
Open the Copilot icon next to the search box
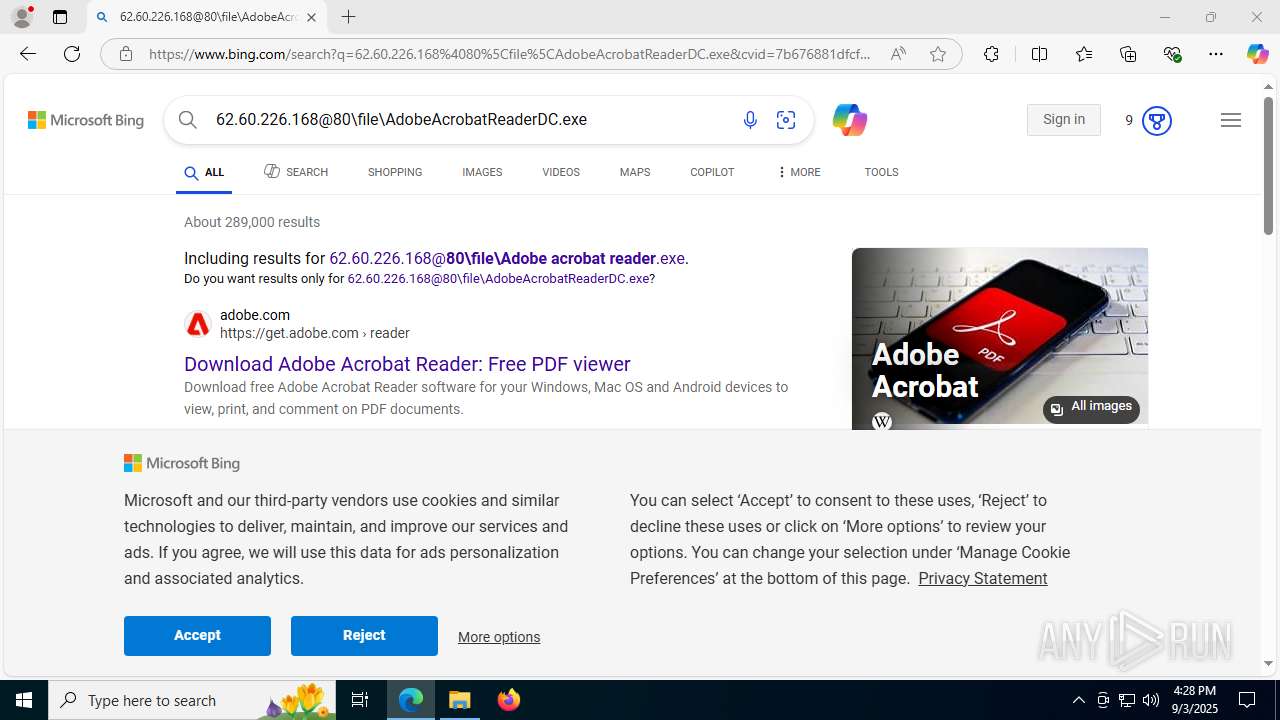coord(849,120)
